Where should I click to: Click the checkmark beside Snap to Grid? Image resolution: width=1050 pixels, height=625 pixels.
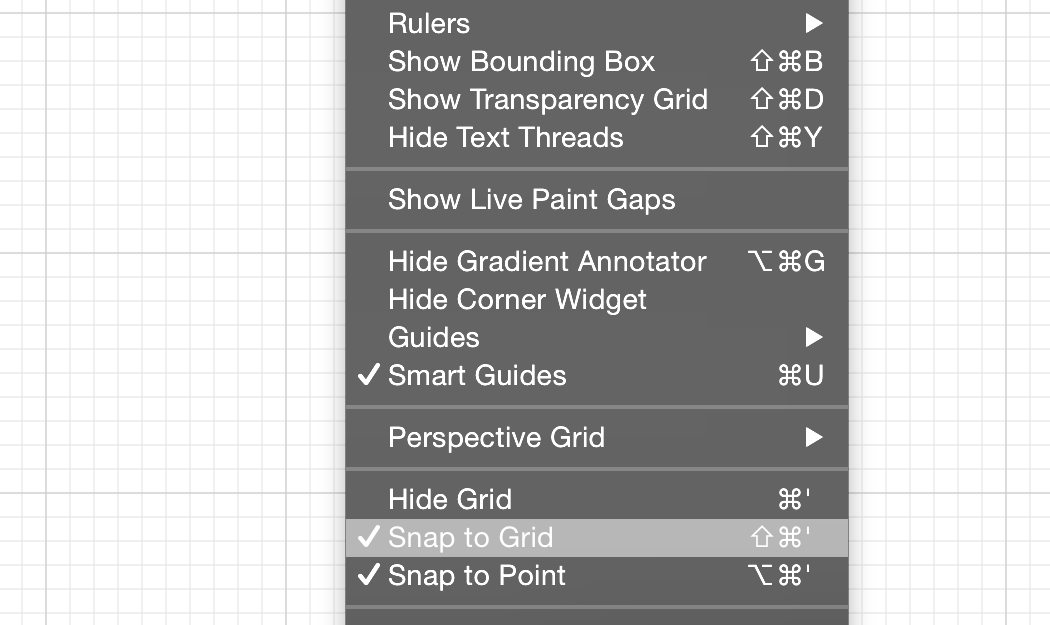click(368, 537)
